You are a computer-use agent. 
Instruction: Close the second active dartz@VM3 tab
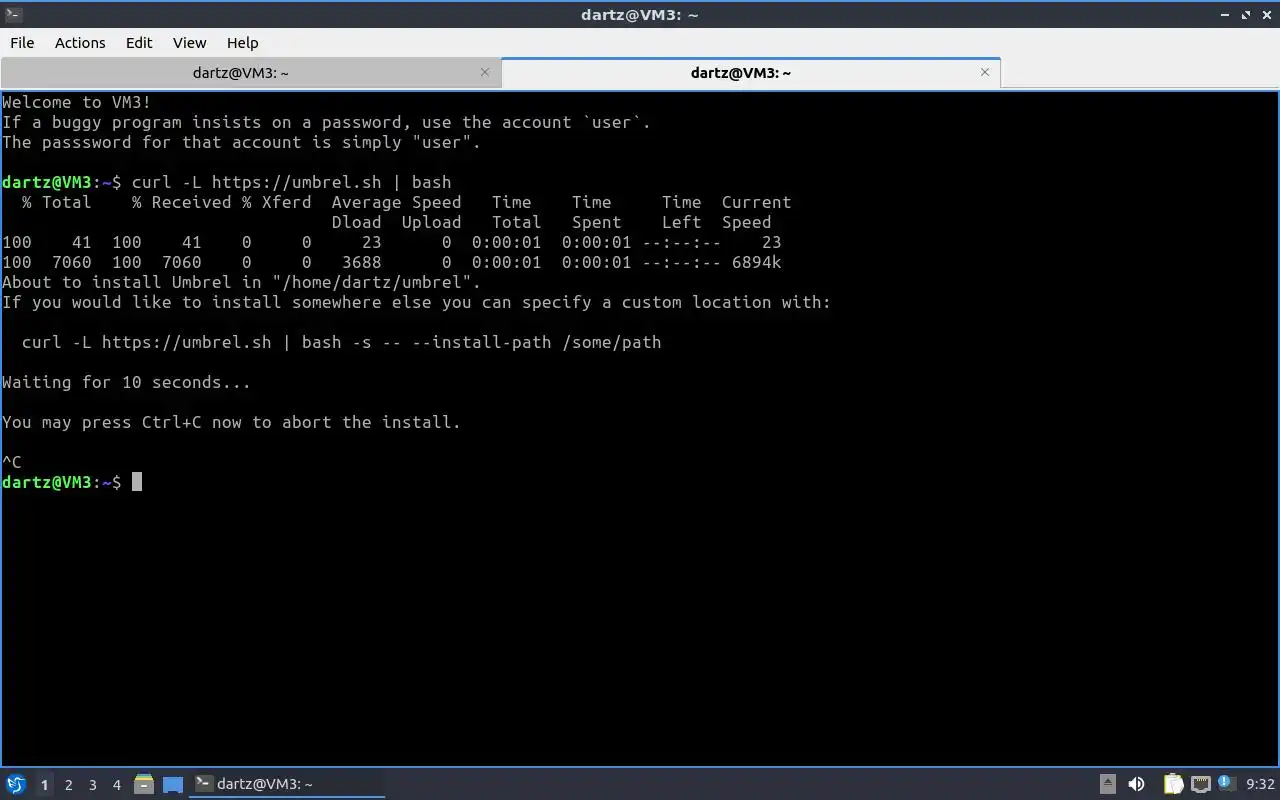985,72
